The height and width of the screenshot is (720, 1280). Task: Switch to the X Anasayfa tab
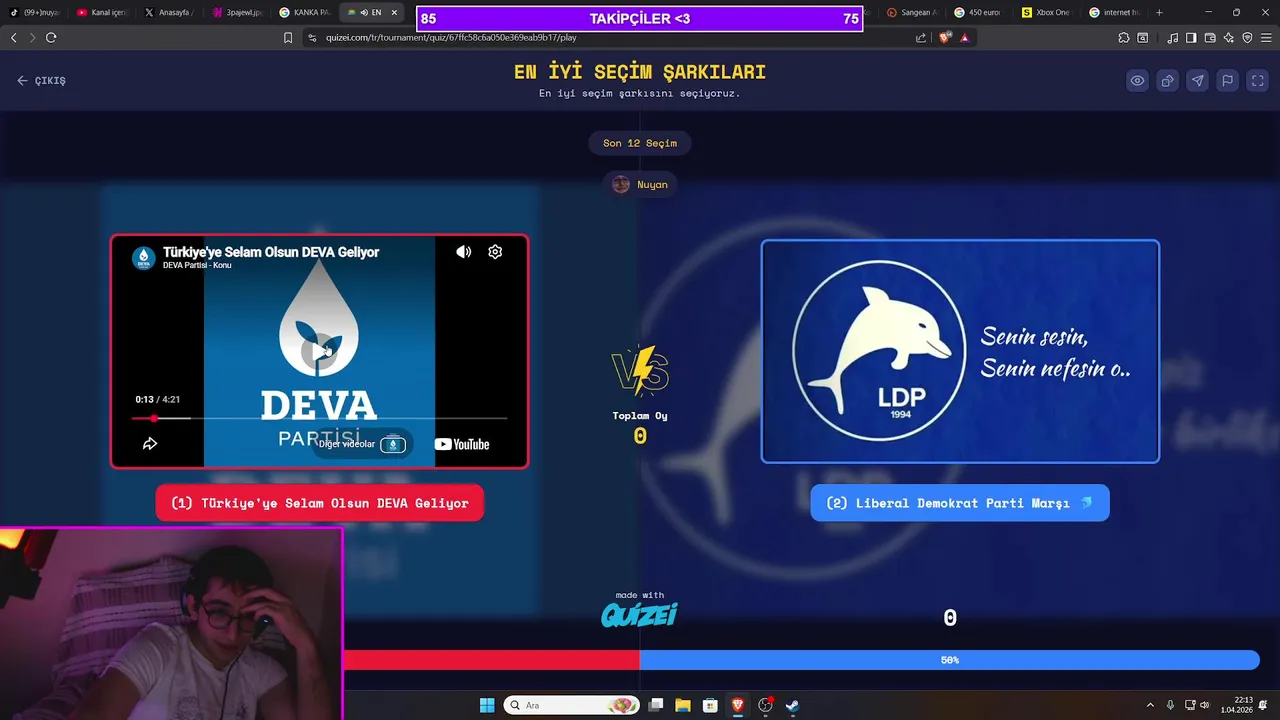click(x=169, y=12)
